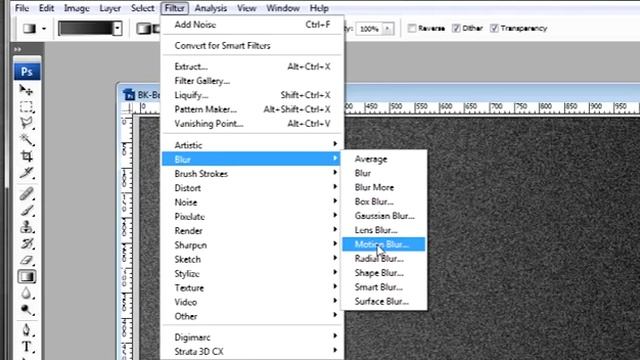
Task: Select the Eraser tool
Action: click(27, 260)
